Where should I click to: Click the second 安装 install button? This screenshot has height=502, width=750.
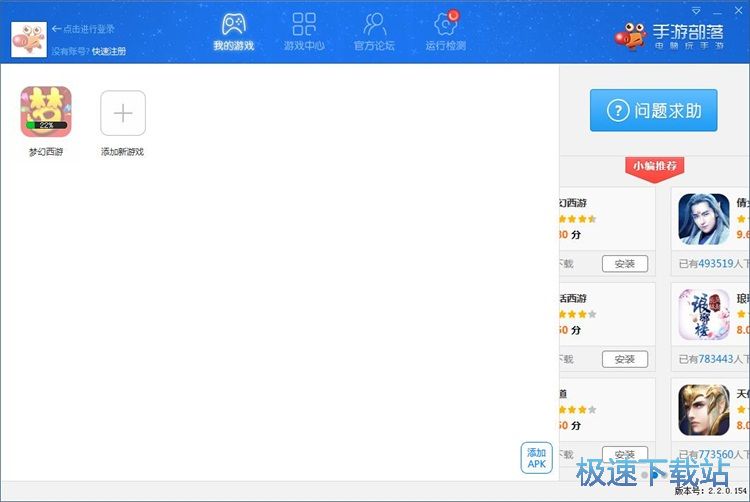625,359
